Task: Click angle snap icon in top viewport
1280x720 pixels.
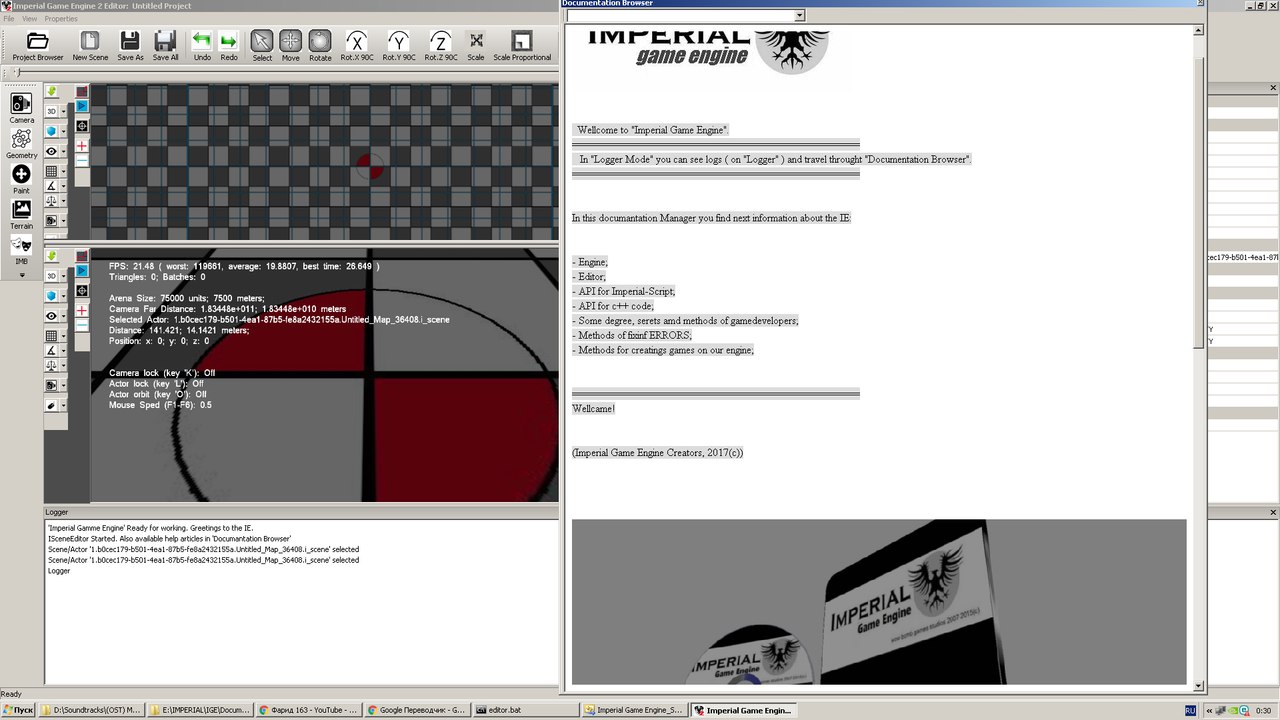Action: pos(51,186)
